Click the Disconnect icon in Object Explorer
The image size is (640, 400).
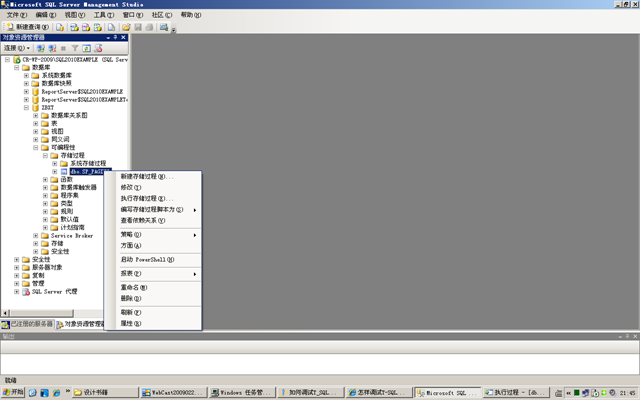52,48
